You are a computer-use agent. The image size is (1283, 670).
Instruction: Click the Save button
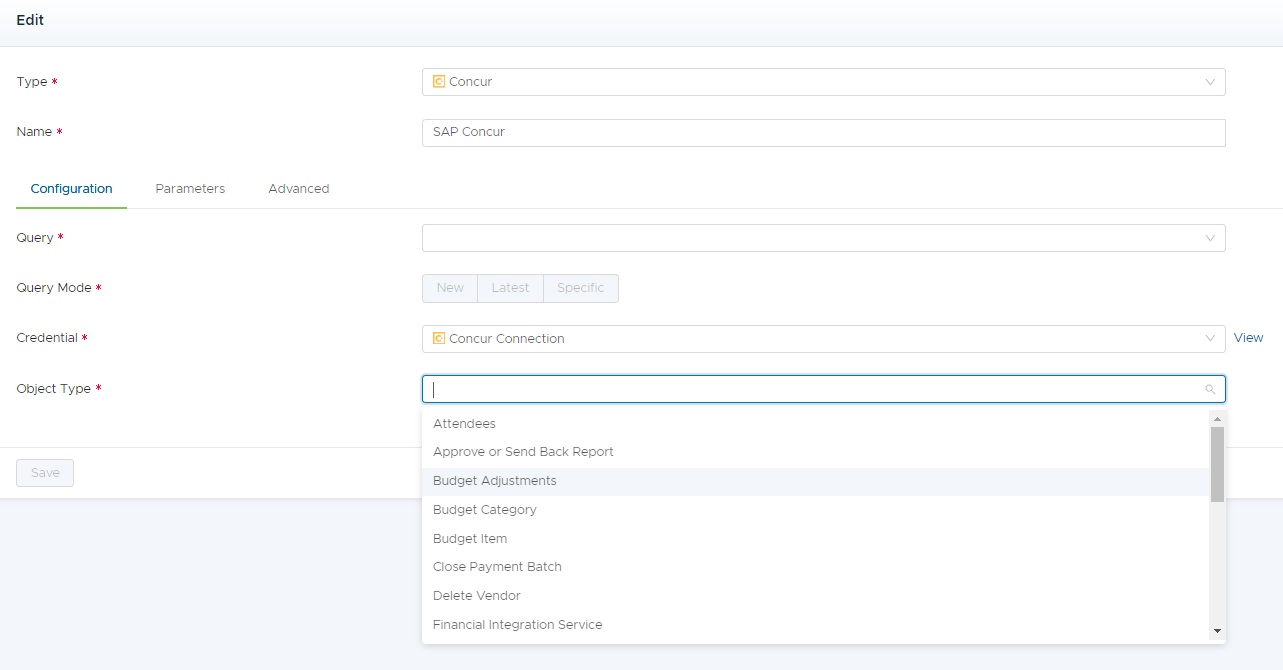[44, 472]
